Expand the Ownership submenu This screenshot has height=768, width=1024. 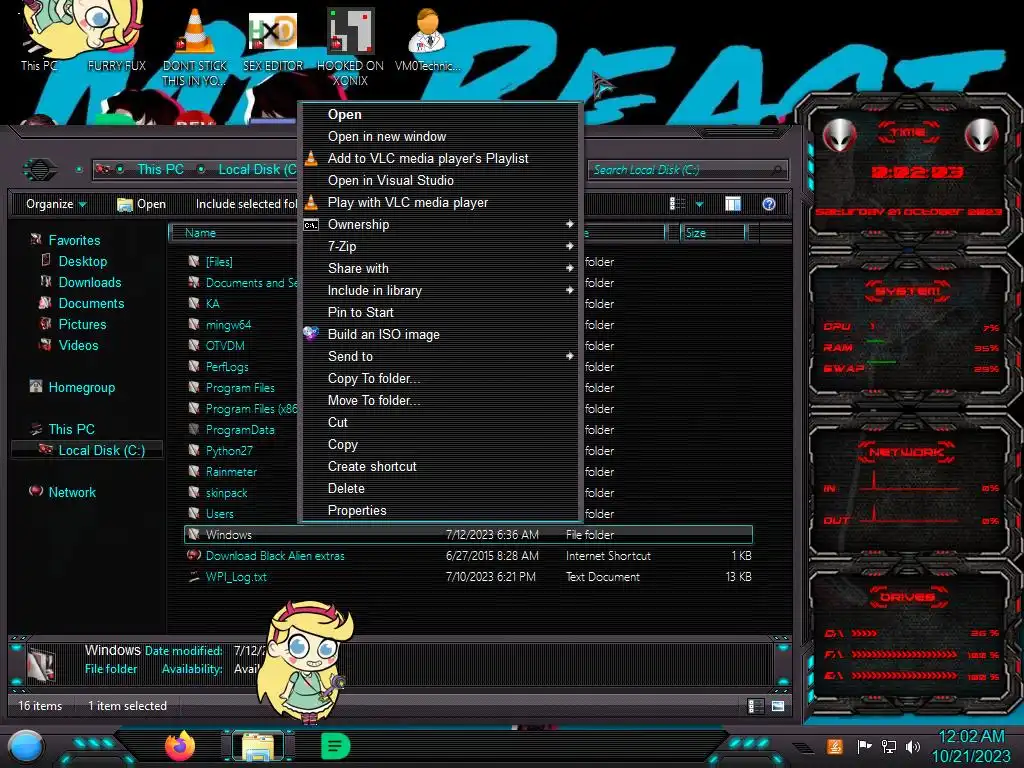(439, 225)
